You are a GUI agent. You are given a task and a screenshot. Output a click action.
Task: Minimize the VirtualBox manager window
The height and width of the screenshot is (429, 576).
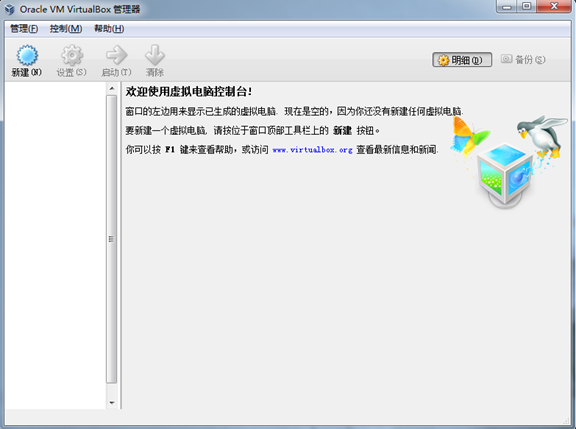[507, 6]
